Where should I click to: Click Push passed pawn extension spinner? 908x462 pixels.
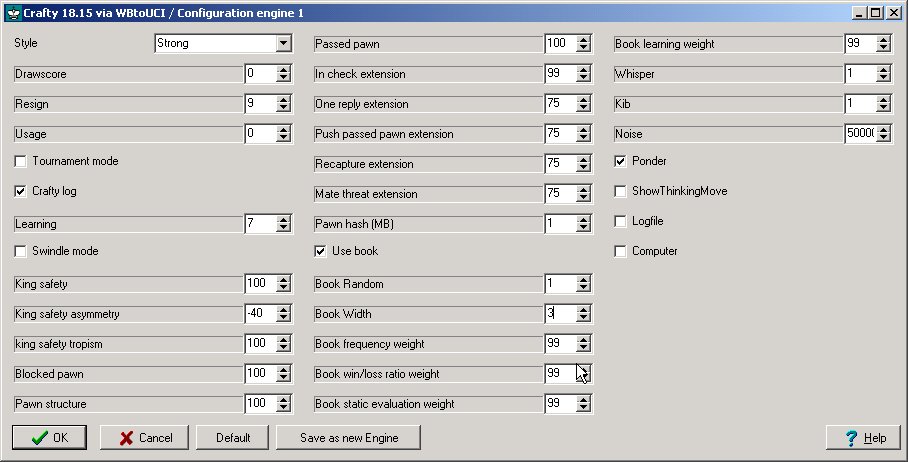pos(583,134)
